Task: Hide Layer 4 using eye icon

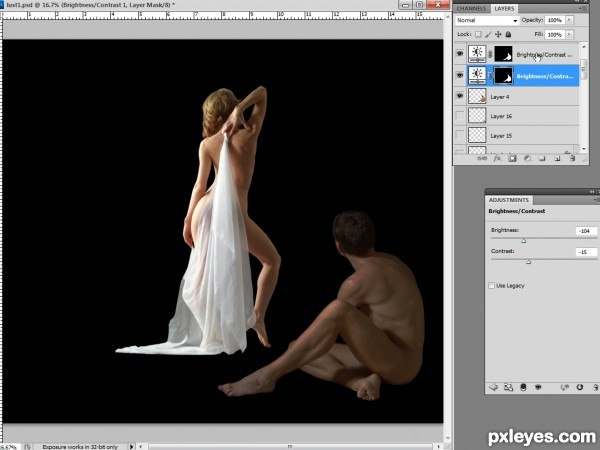Action: point(460,96)
